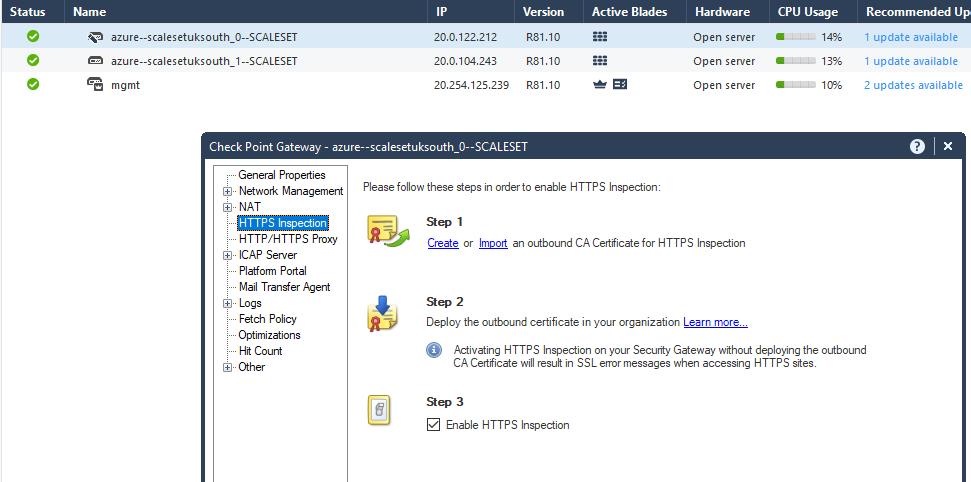Click CPU usage bar showing 14%
The image size is (971, 482).
(796, 37)
